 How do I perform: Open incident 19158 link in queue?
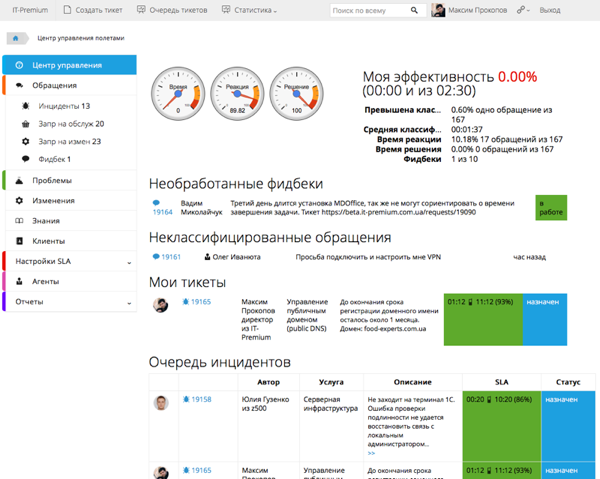pos(201,399)
